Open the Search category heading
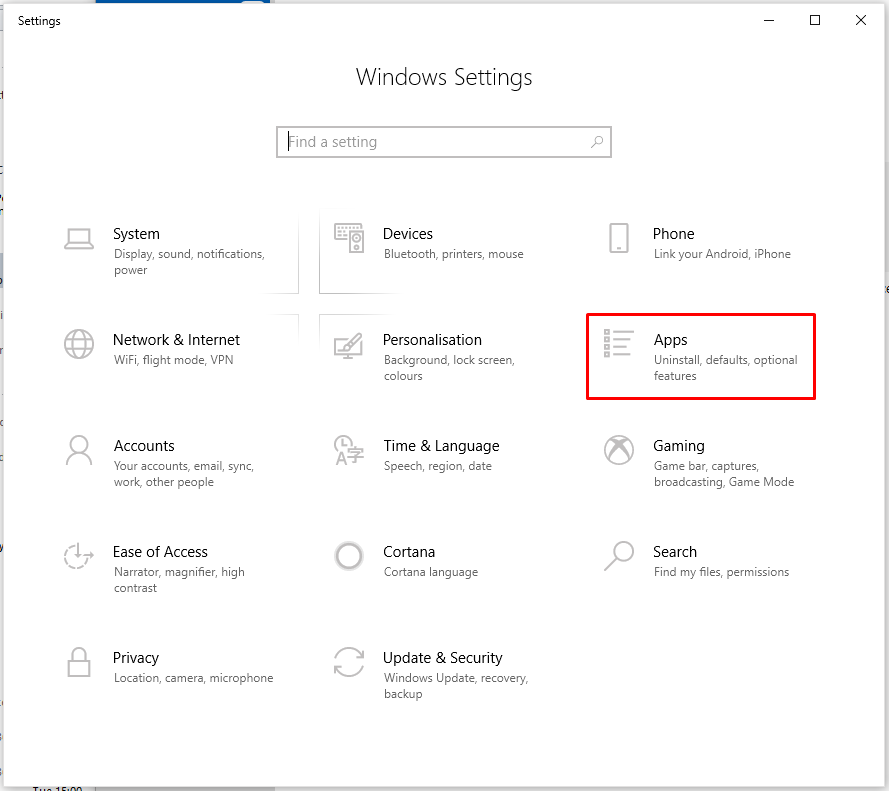 click(x=675, y=552)
